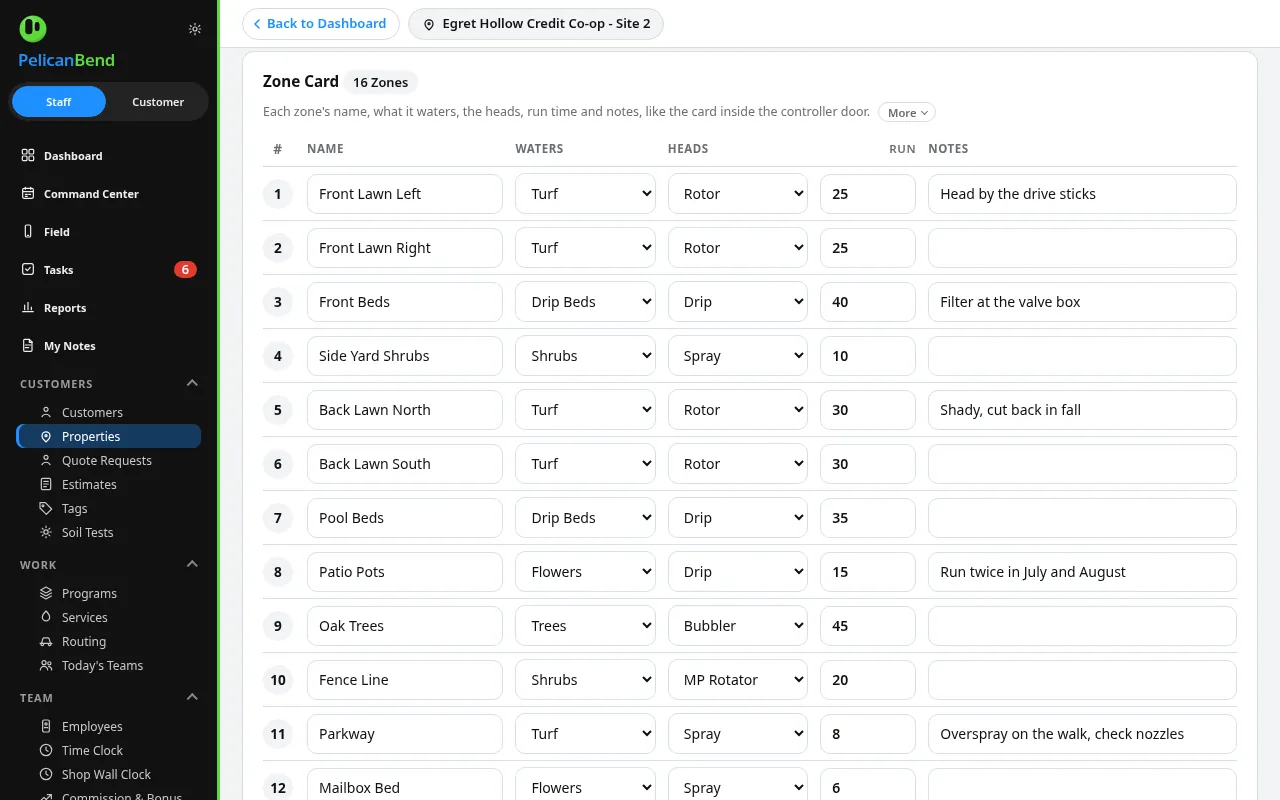Select Properties in the sidebar

(x=109, y=437)
